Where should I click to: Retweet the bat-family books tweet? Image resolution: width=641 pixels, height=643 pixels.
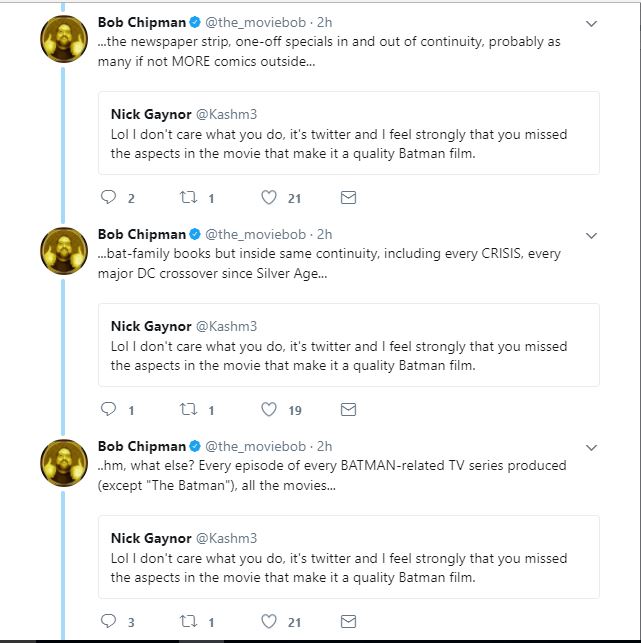(188, 409)
